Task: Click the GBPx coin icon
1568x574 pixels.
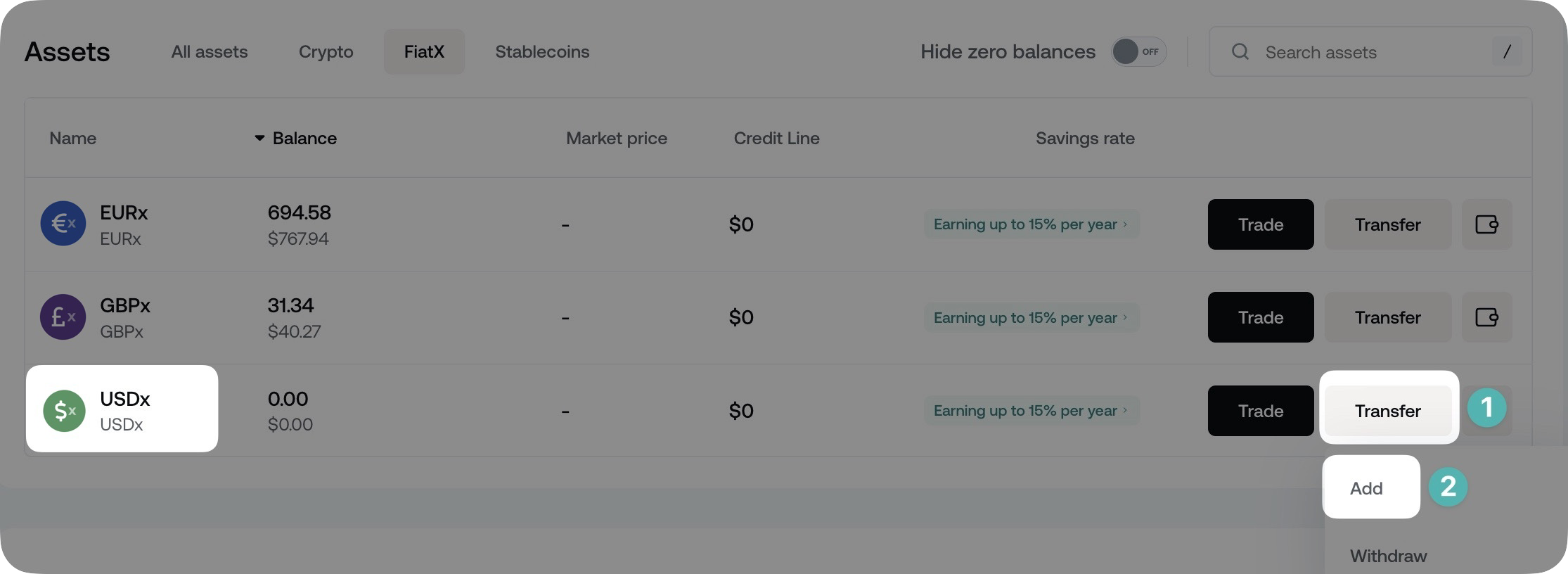Action: coord(63,317)
